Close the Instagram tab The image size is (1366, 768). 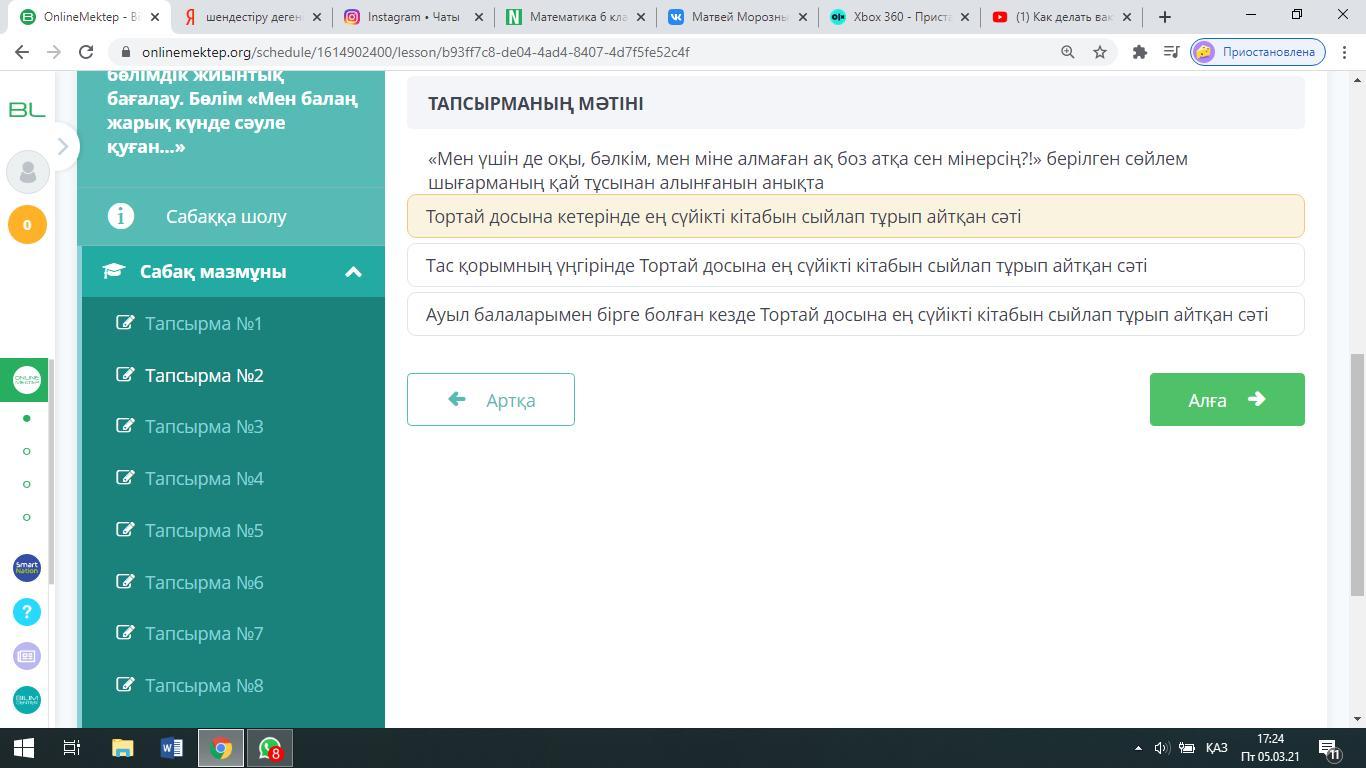coord(478,17)
